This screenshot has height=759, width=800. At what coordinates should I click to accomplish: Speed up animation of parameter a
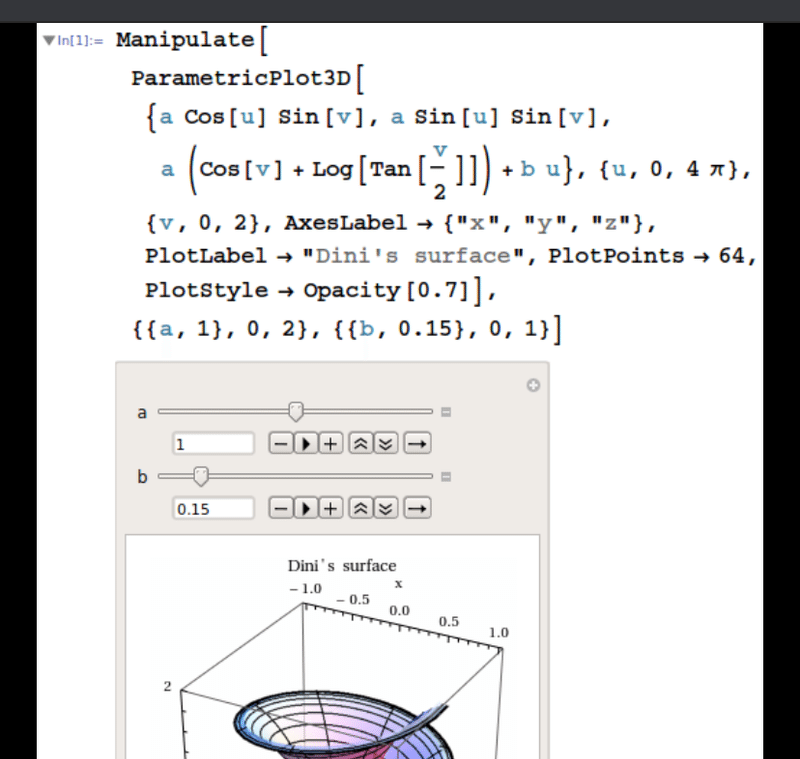[361, 443]
